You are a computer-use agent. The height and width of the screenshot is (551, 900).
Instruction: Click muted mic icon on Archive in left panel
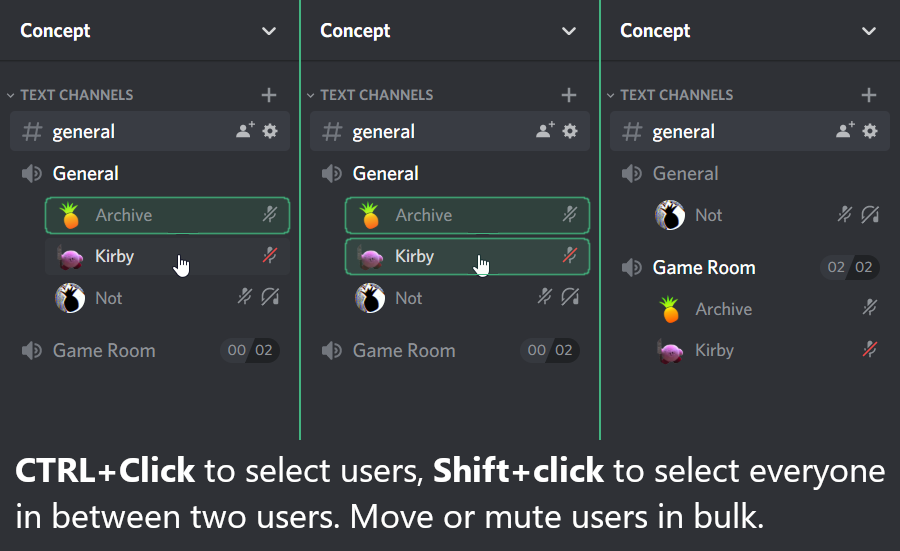click(270, 215)
